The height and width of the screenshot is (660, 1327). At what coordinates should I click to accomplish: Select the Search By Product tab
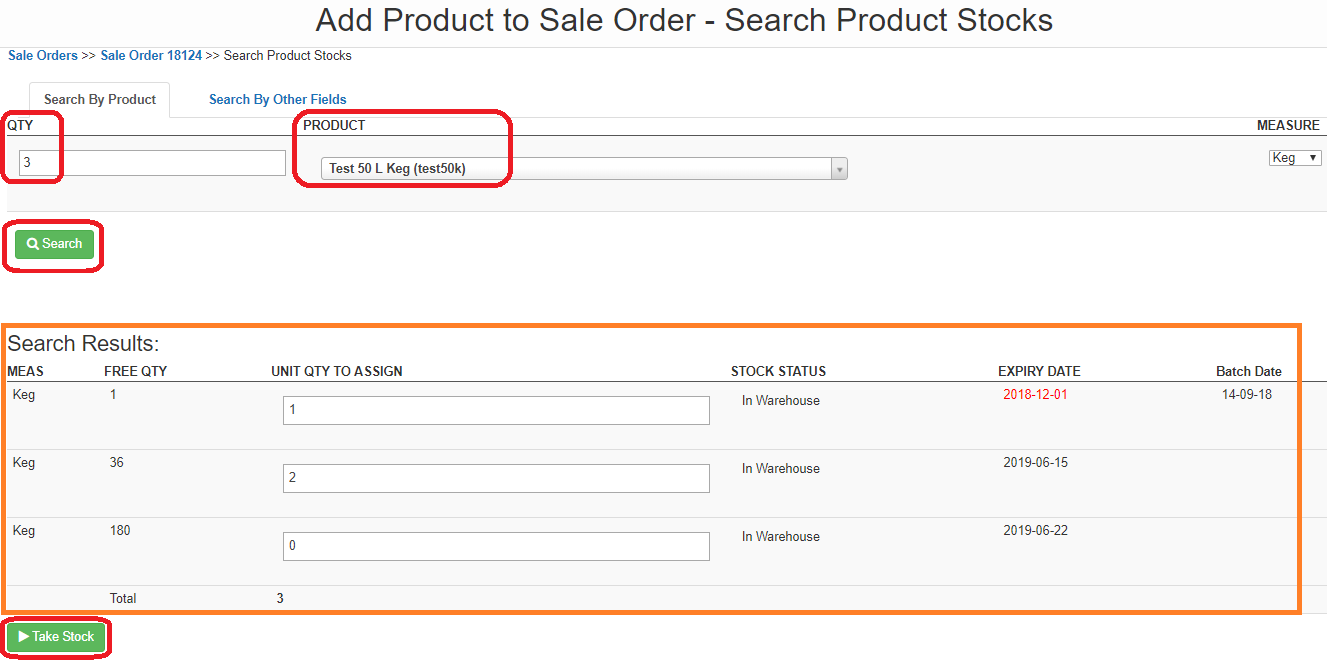click(100, 99)
